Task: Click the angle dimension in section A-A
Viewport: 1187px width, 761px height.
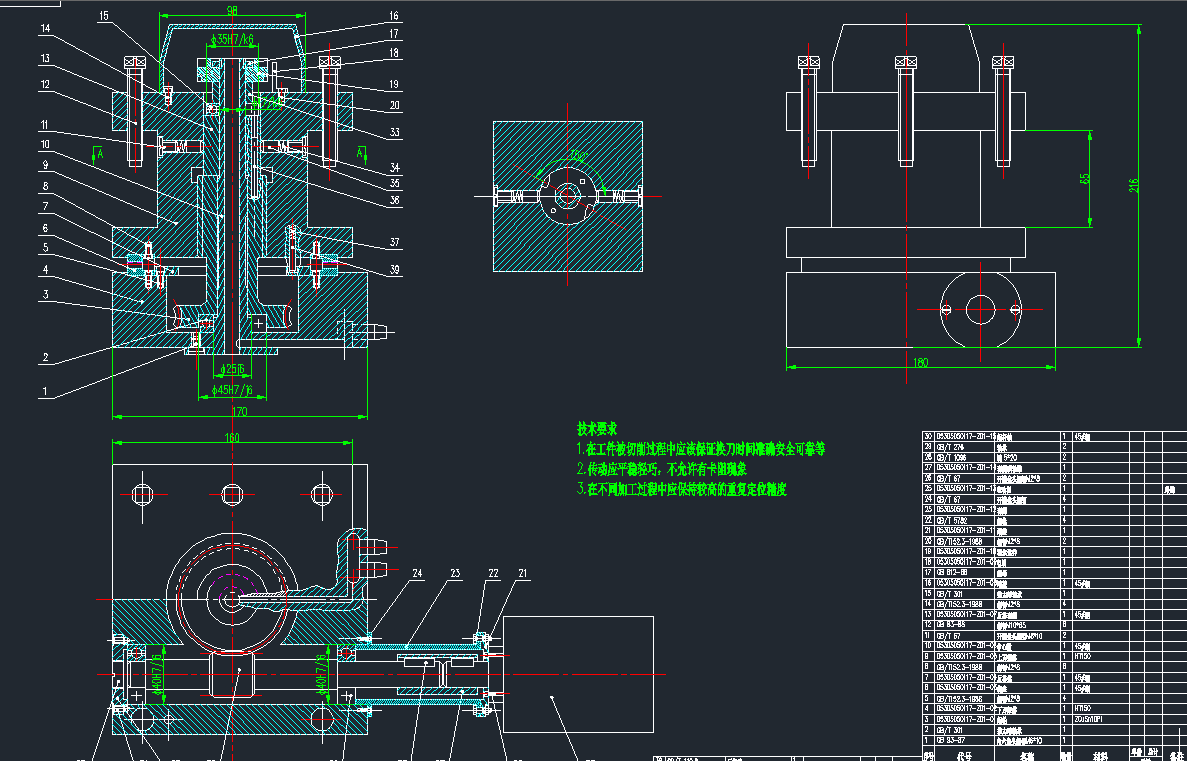Action: (x=579, y=156)
